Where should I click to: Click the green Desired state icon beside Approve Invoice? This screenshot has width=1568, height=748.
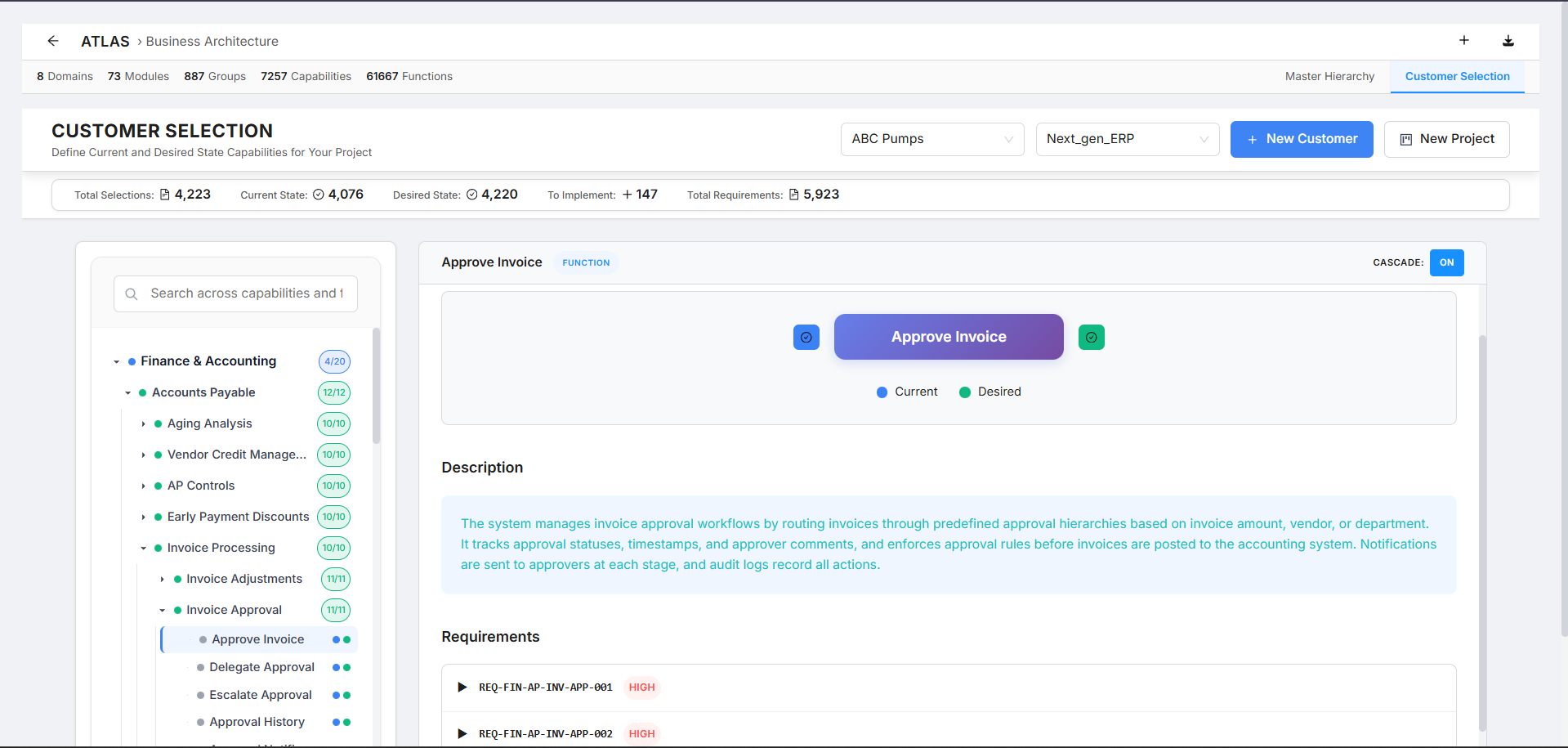pyautogui.click(x=1091, y=337)
